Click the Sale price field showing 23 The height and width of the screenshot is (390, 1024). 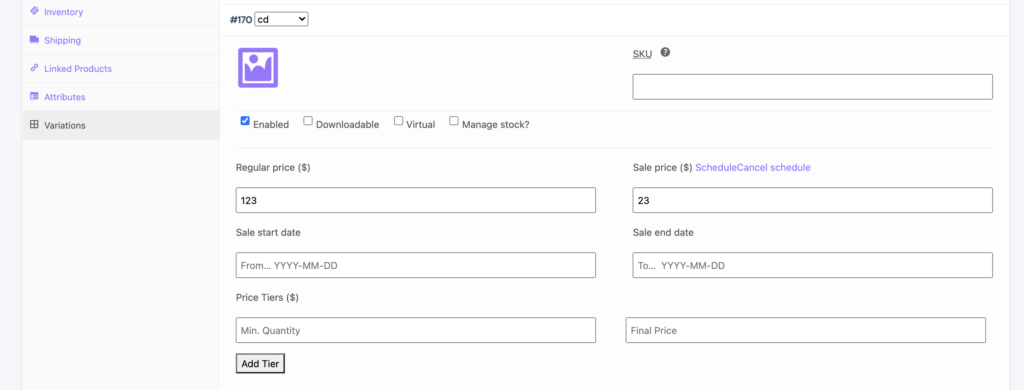click(812, 200)
